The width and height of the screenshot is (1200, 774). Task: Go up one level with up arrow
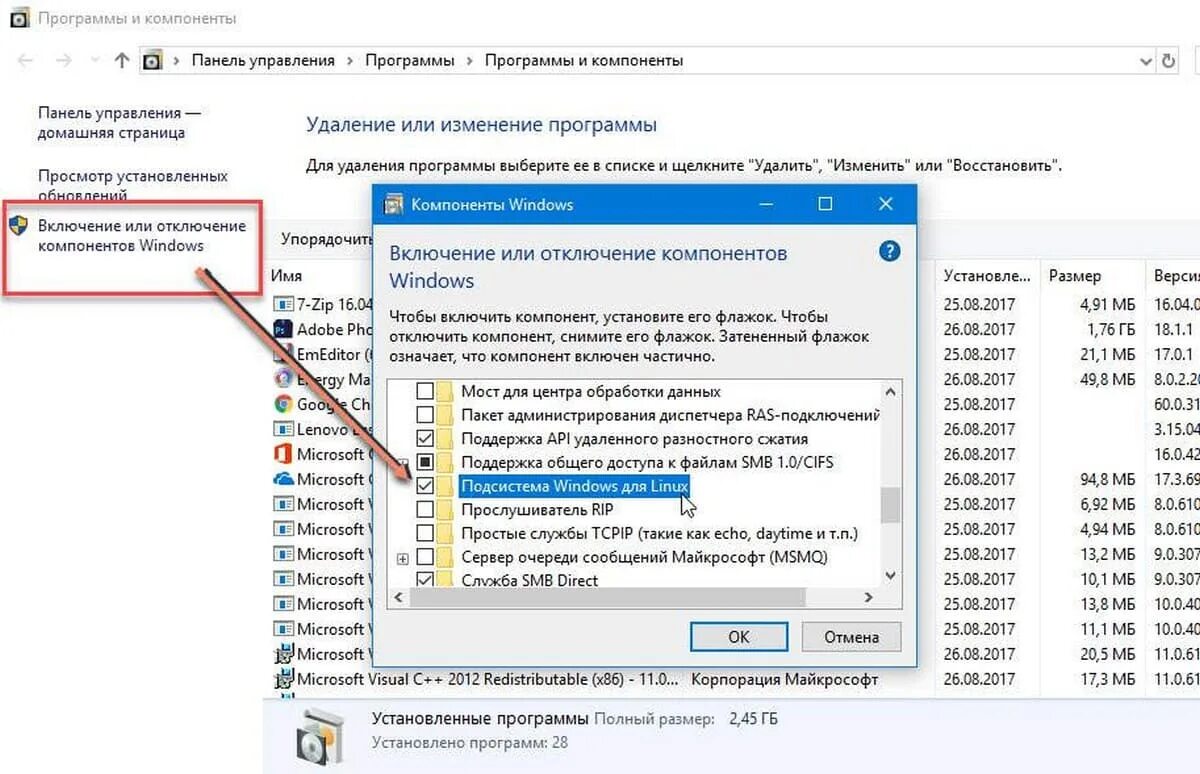tap(122, 60)
